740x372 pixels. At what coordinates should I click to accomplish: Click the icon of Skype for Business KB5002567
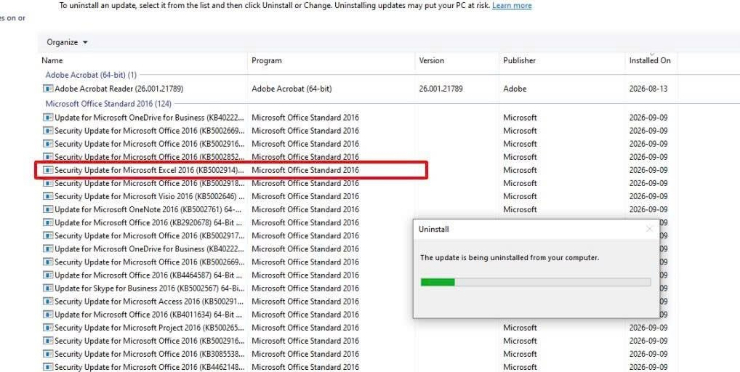click(x=48, y=288)
